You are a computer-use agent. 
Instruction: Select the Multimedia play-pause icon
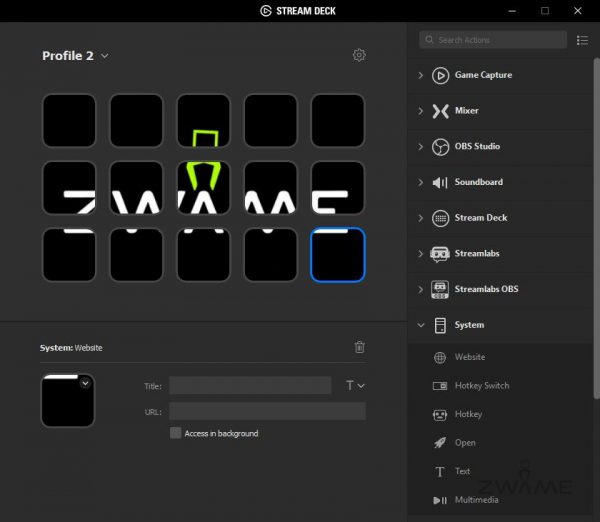point(440,500)
